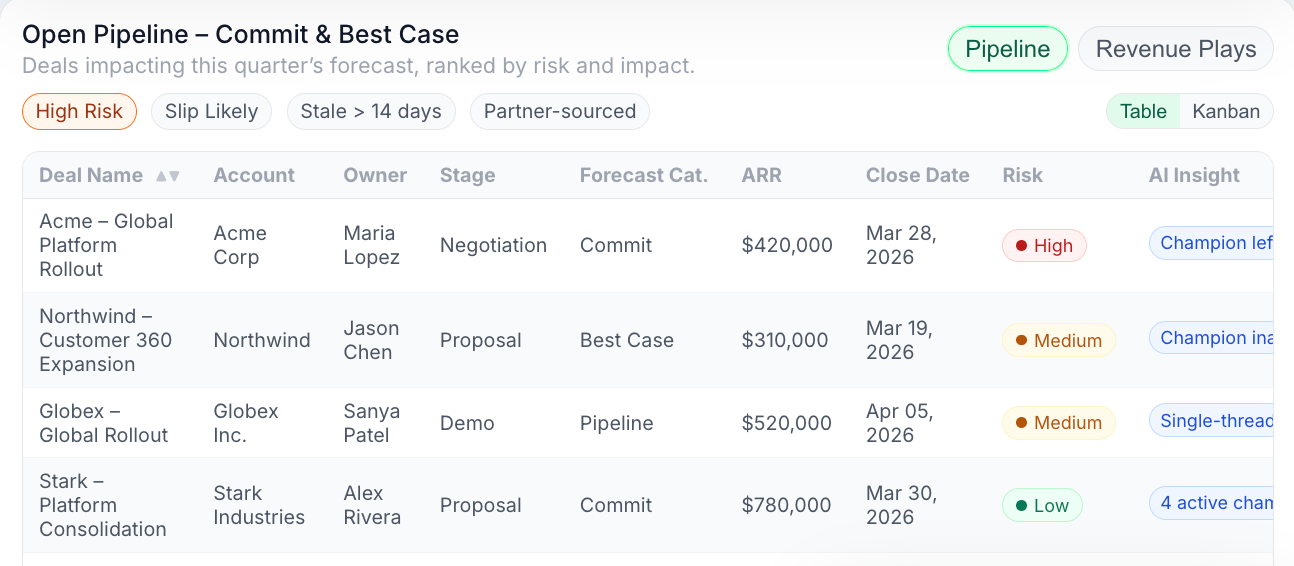The width and height of the screenshot is (1294, 566).
Task: Click the Close Date column header
Action: (x=917, y=176)
